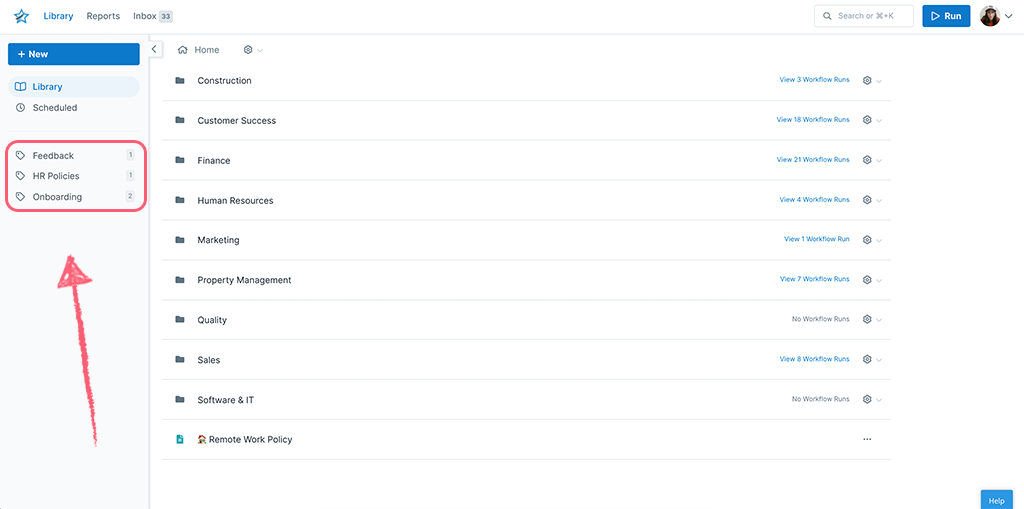View 21 Workflow Runs for Finance

coord(813,159)
